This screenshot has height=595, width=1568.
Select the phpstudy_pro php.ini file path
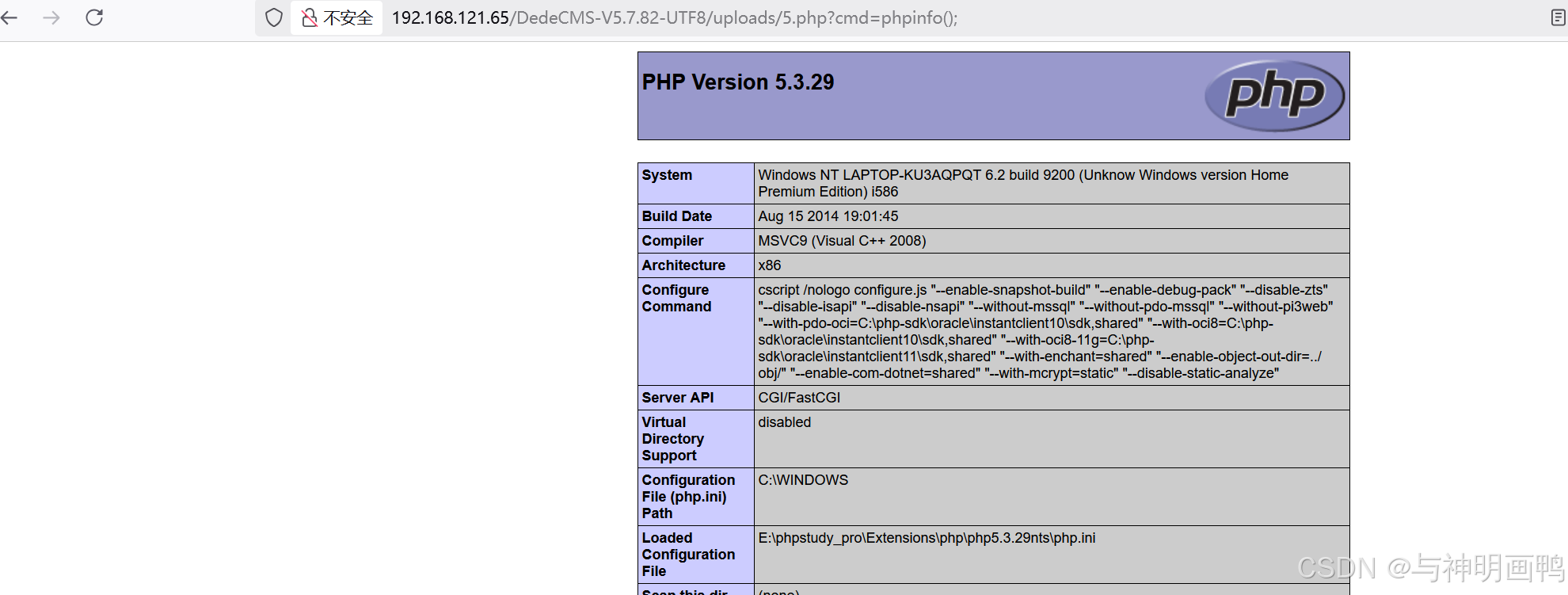click(927, 538)
